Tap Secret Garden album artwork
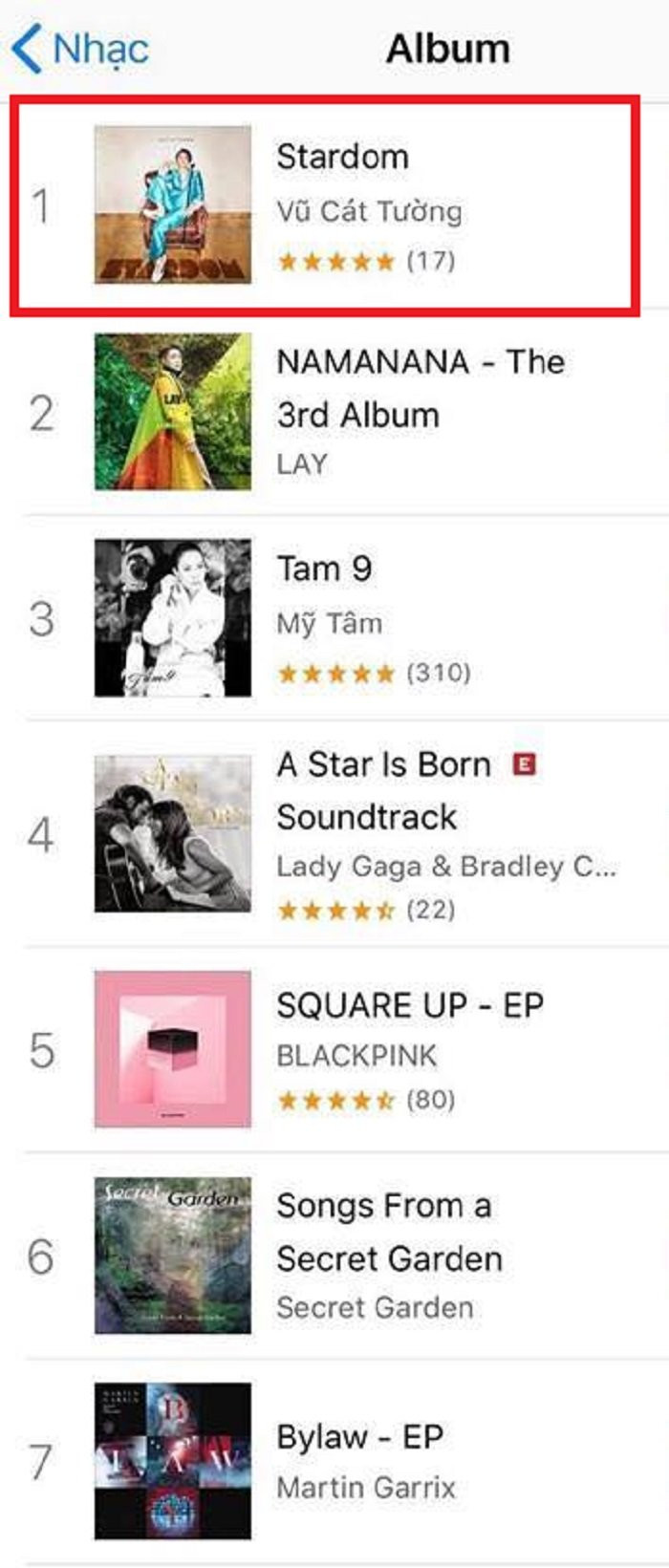 coord(173,1256)
